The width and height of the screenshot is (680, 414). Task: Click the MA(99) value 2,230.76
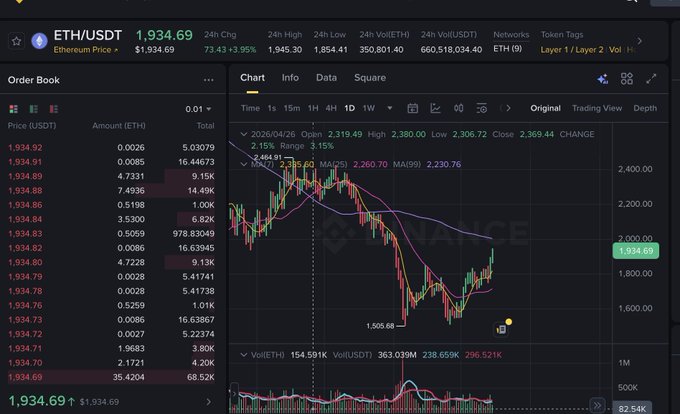(x=444, y=164)
